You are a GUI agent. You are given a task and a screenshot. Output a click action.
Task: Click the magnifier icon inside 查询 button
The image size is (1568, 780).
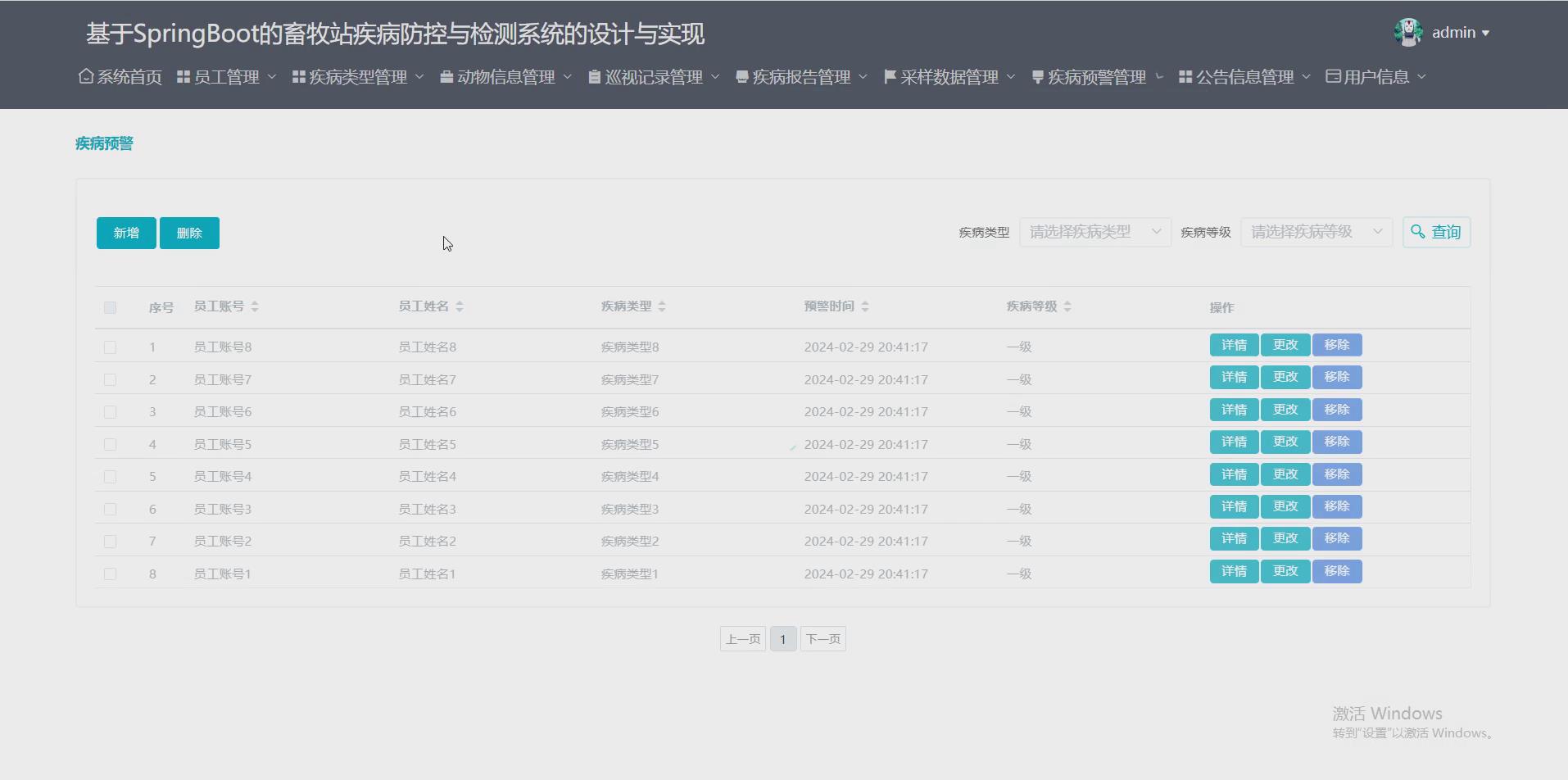[1420, 232]
